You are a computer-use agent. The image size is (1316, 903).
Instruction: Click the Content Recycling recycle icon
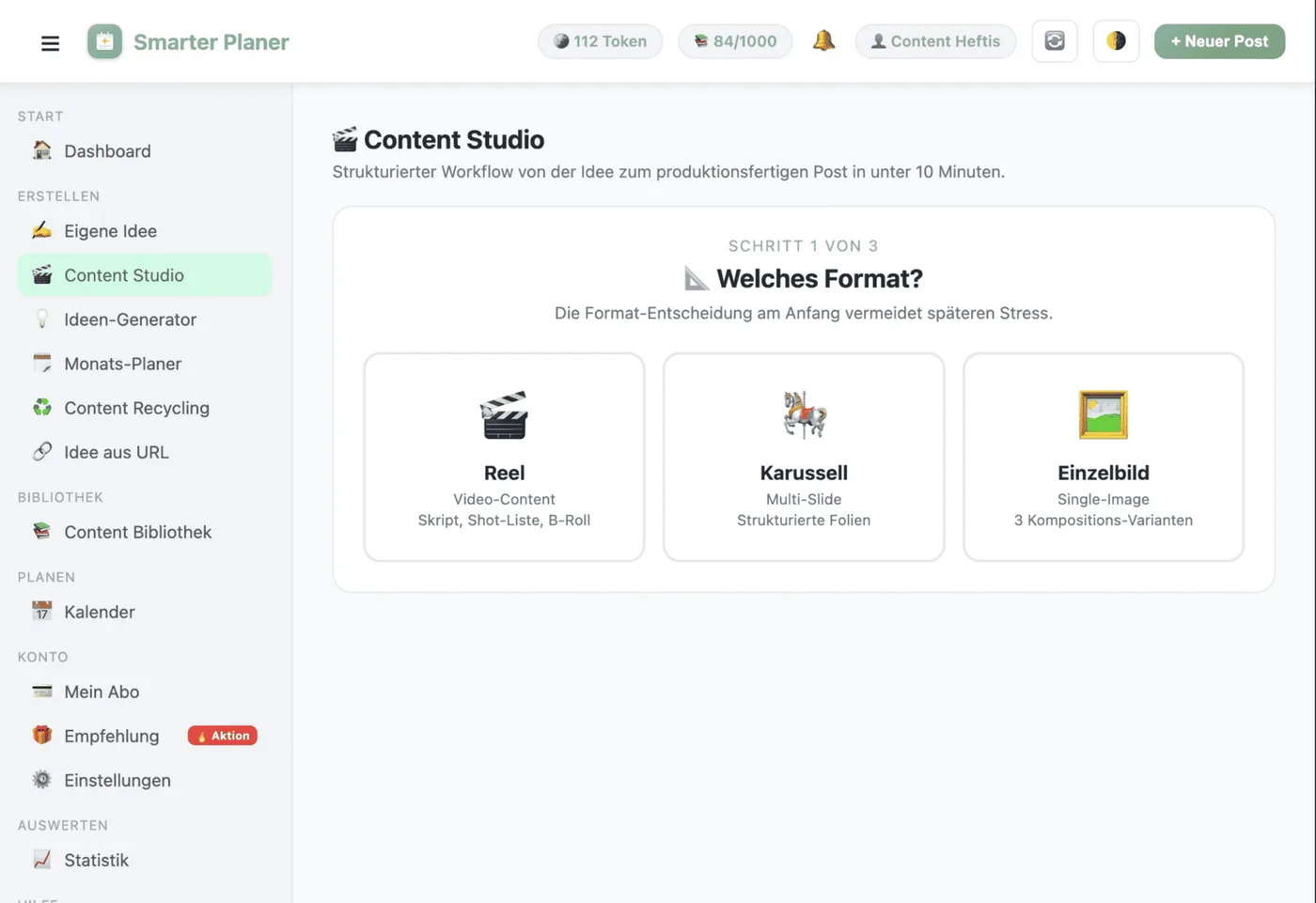[42, 407]
